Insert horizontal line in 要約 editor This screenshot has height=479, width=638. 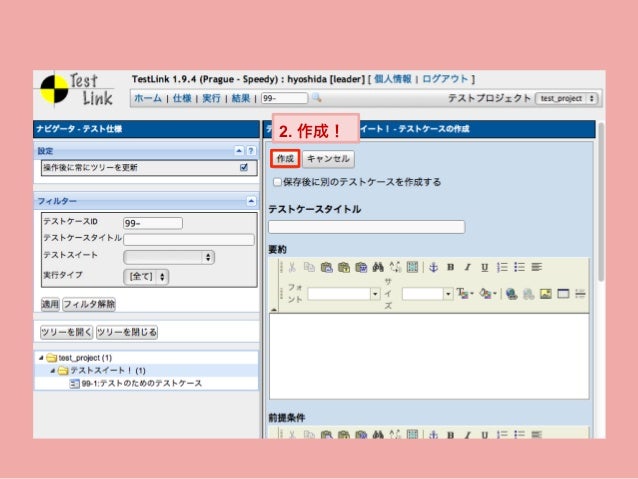point(580,293)
